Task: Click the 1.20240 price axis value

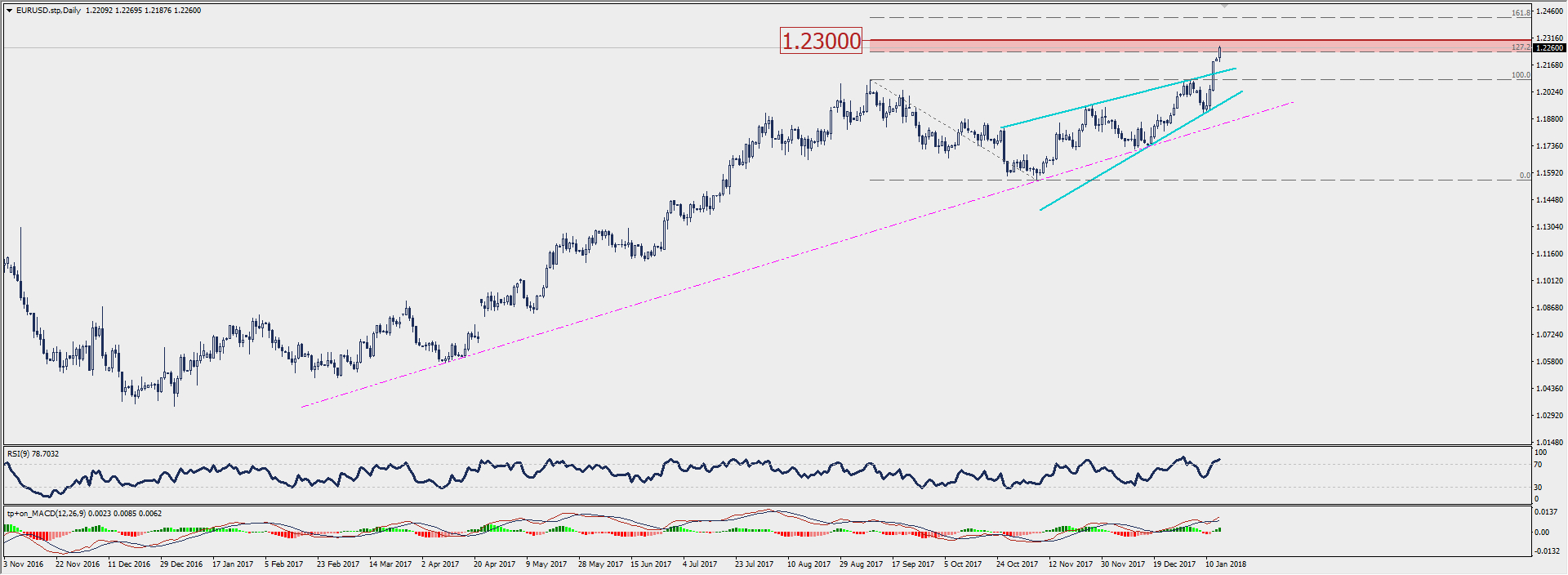Action: (x=1550, y=92)
